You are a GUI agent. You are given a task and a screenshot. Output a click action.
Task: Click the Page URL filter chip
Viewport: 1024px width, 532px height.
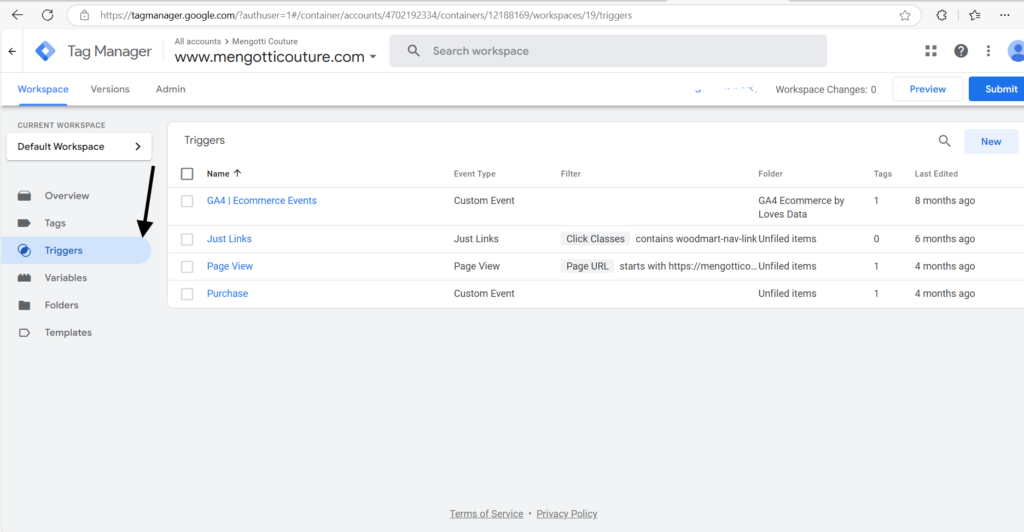click(x=587, y=266)
